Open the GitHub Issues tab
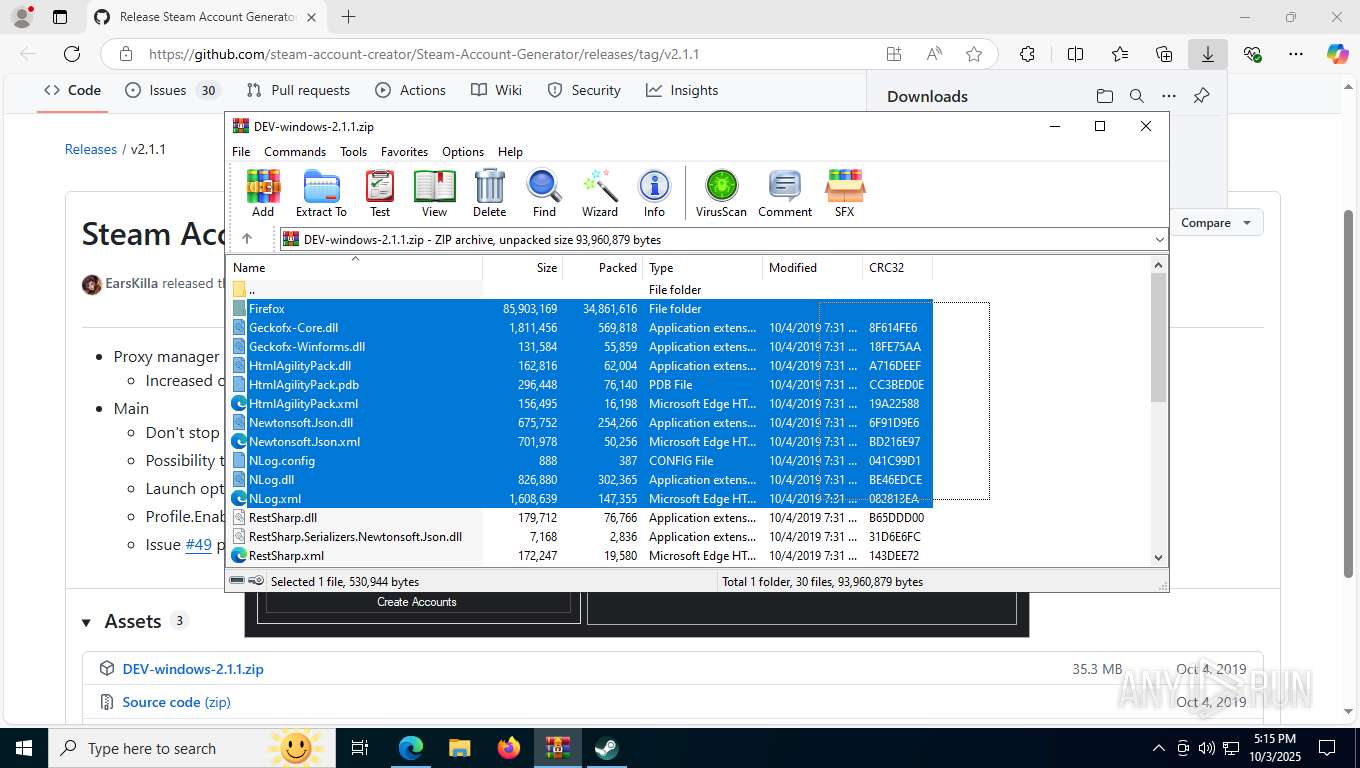 click(172, 90)
